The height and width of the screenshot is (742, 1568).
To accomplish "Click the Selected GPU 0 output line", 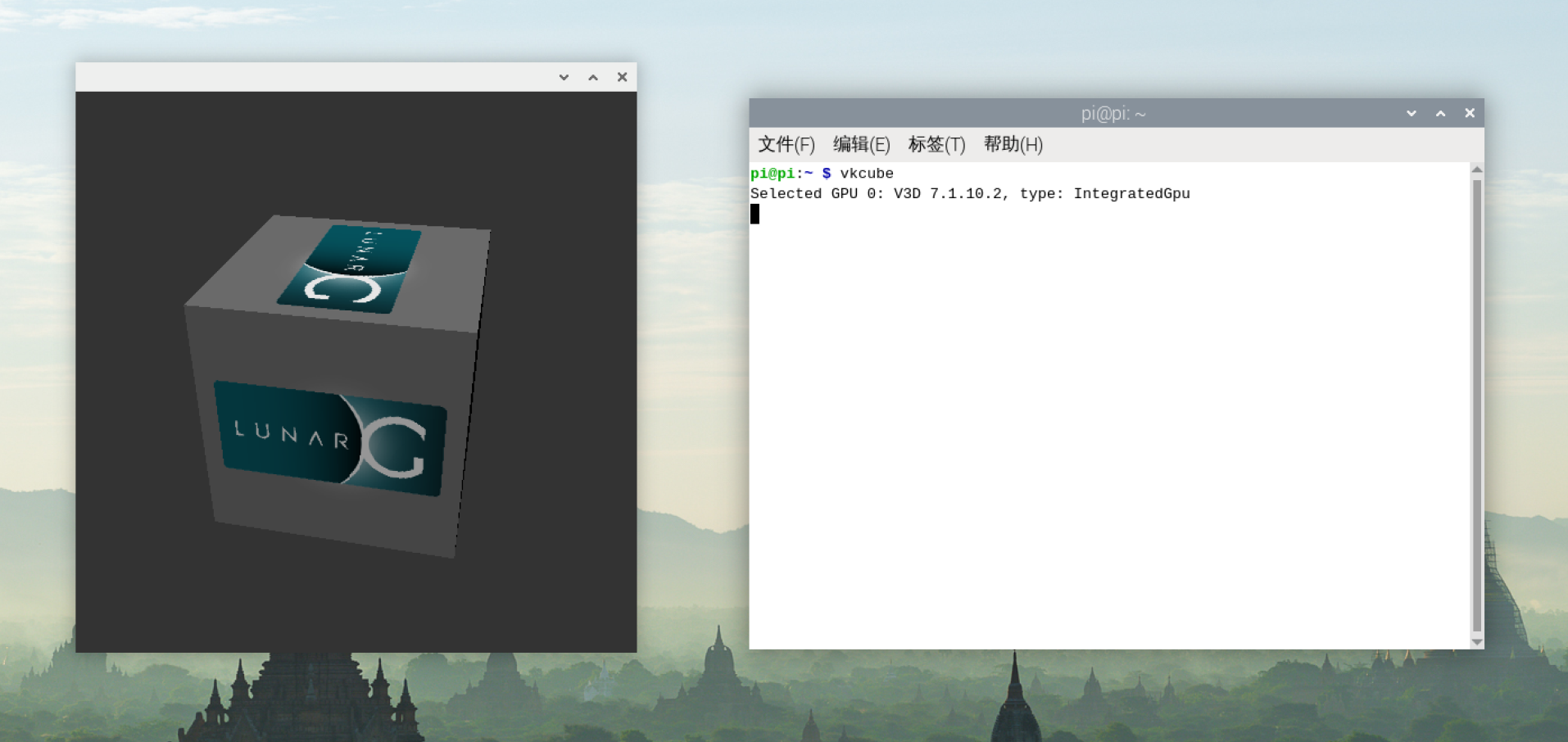I will [x=969, y=194].
